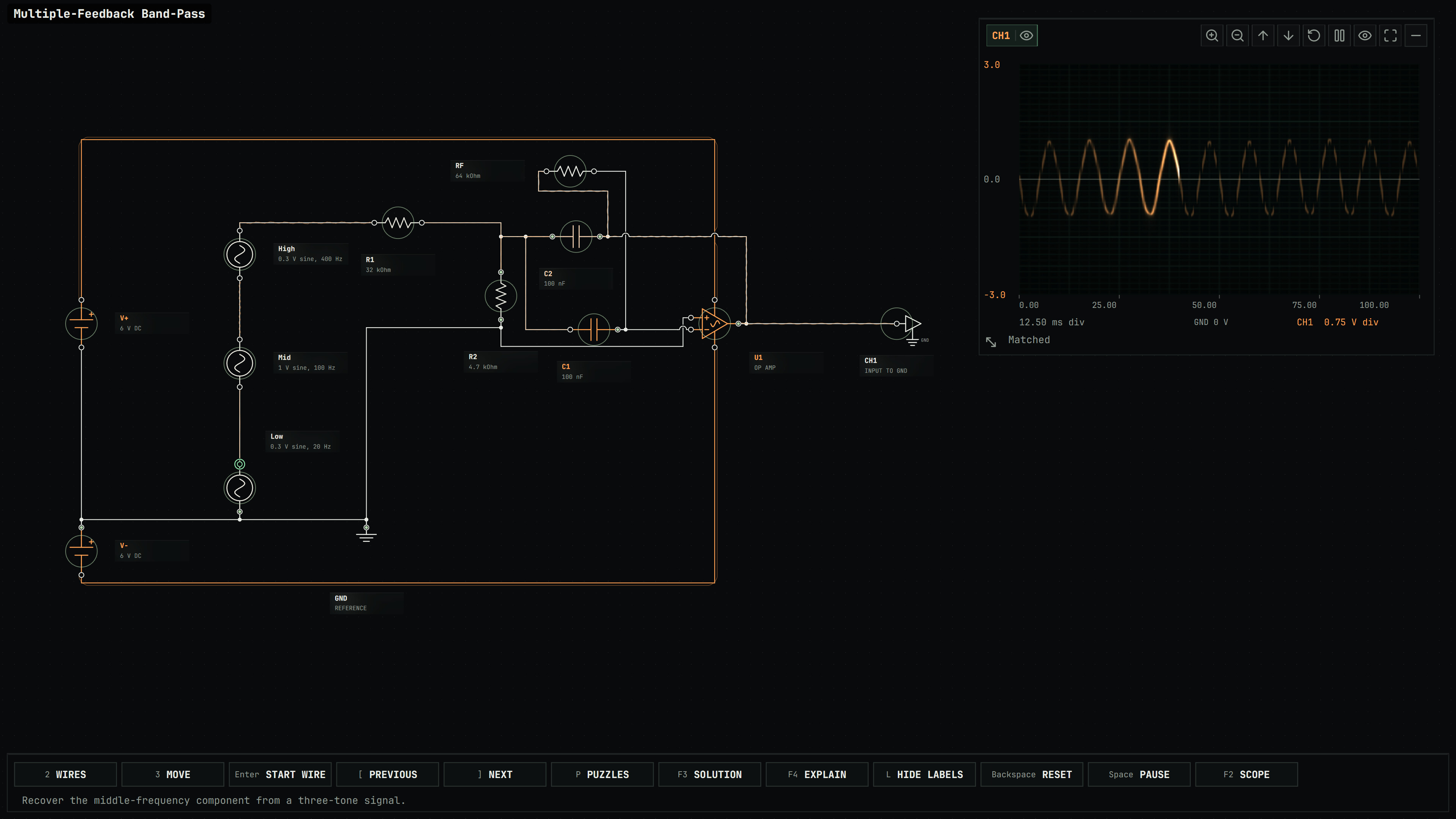The width and height of the screenshot is (1456, 819).
Task: Go to PREVIOUS puzzle
Action: (388, 774)
